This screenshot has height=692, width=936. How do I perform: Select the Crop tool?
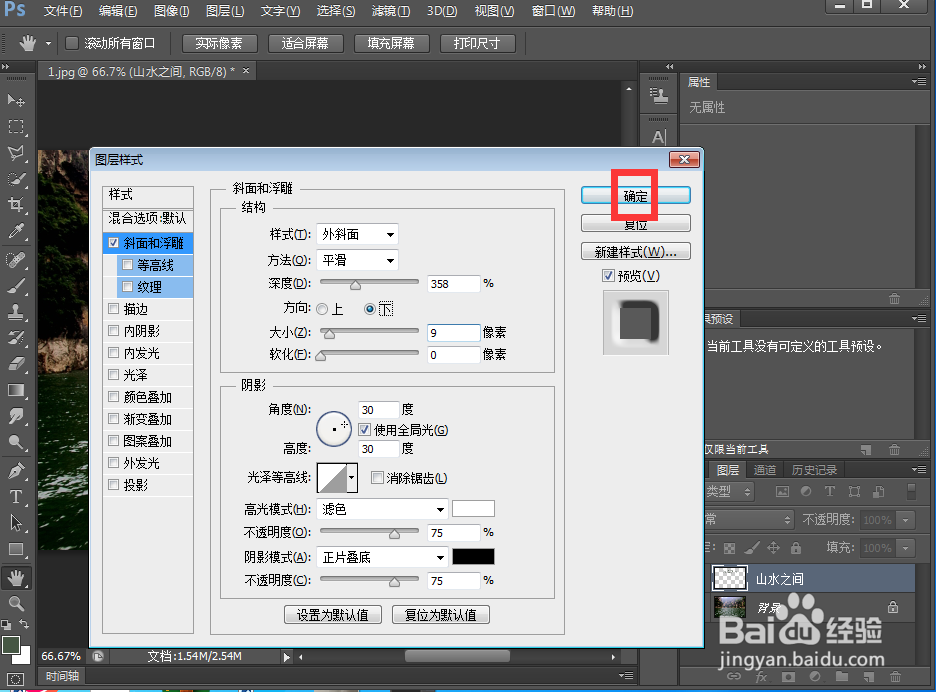pyautogui.click(x=16, y=204)
